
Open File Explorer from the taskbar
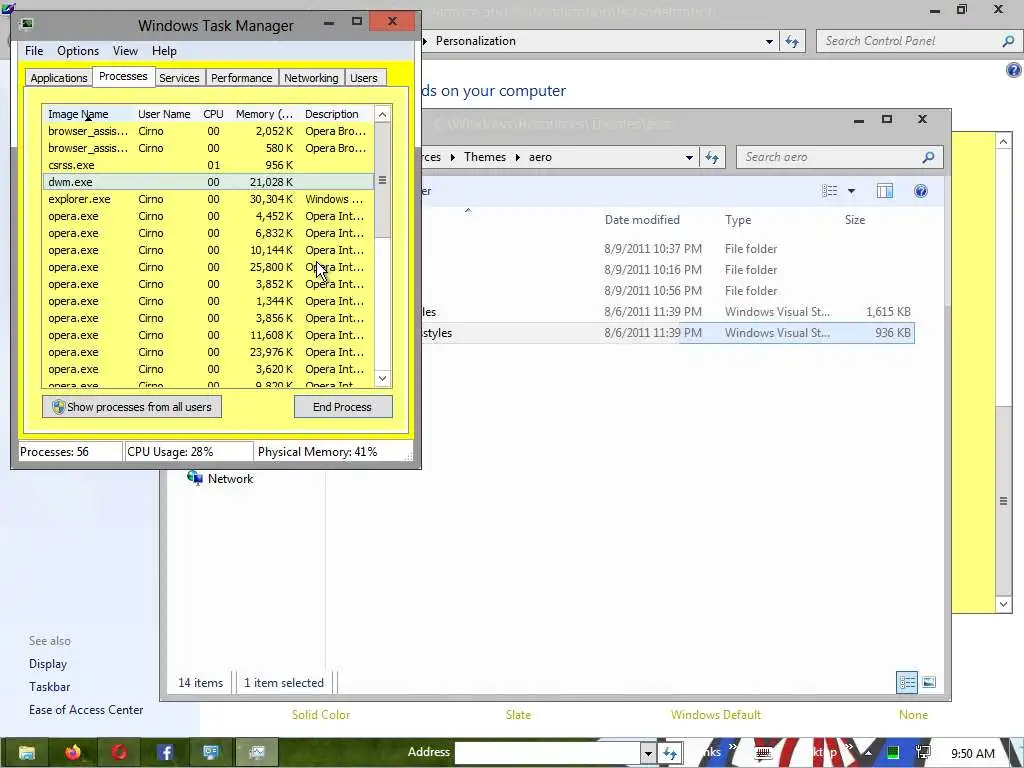tap(27, 752)
